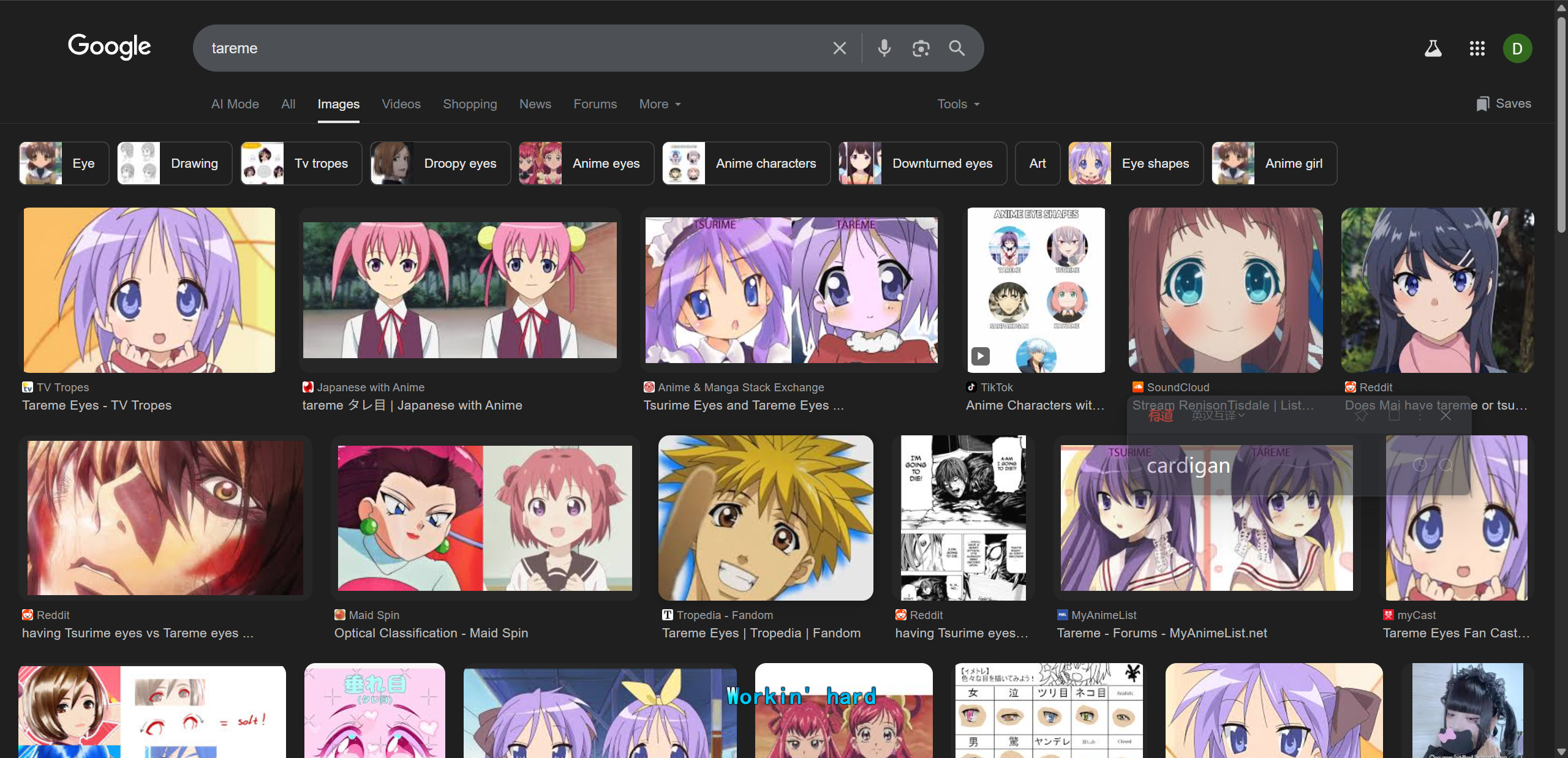Filter results with the Downturned eyes chip
This screenshot has height=758, width=1568.
pos(922,163)
